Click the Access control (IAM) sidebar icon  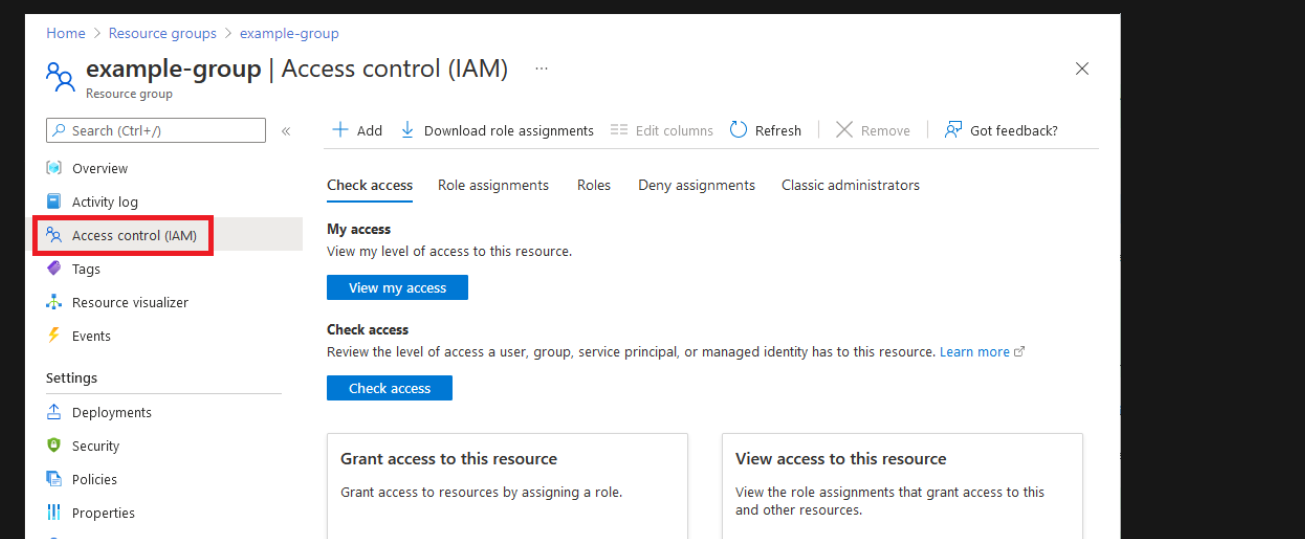coord(54,235)
